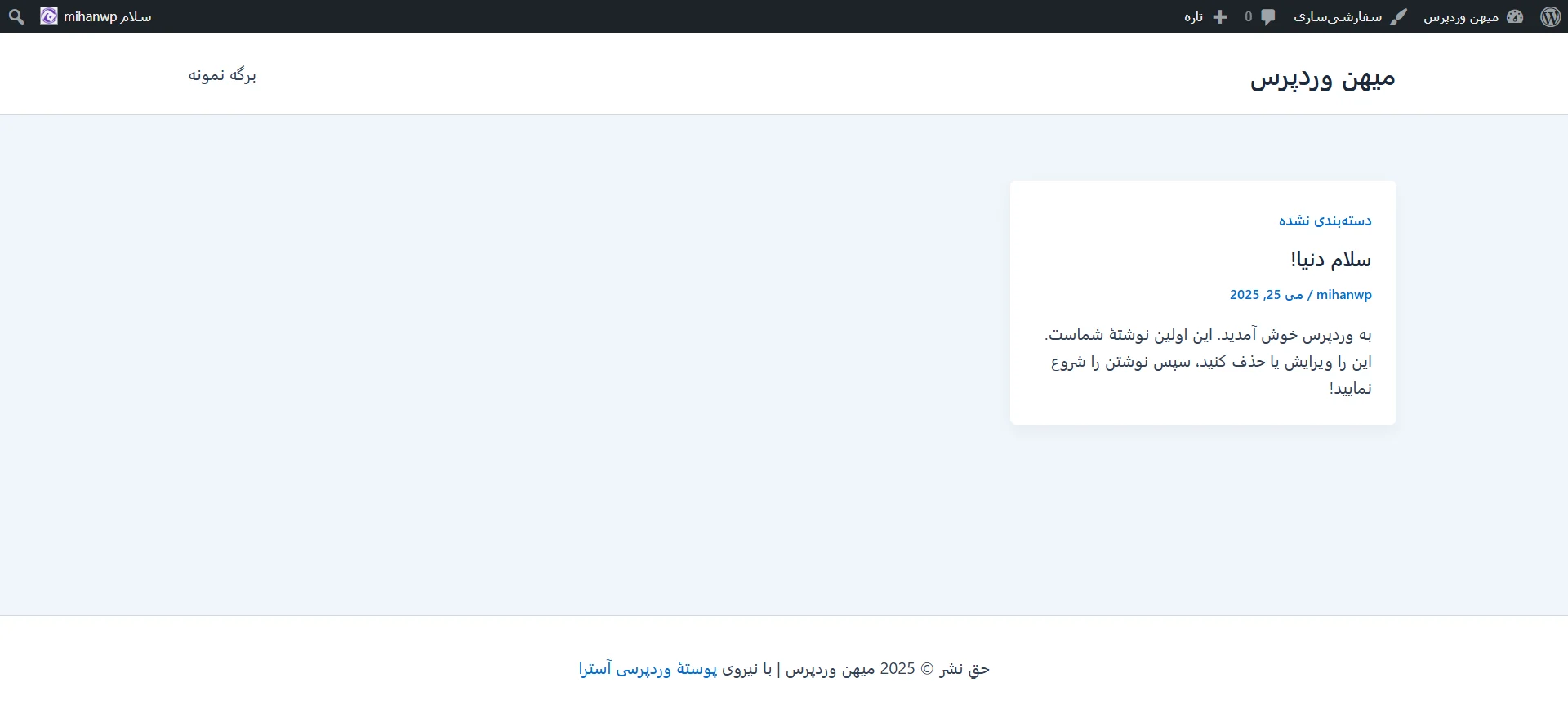
Task: Click the میهن وردپرس site title
Action: [x=1322, y=78]
